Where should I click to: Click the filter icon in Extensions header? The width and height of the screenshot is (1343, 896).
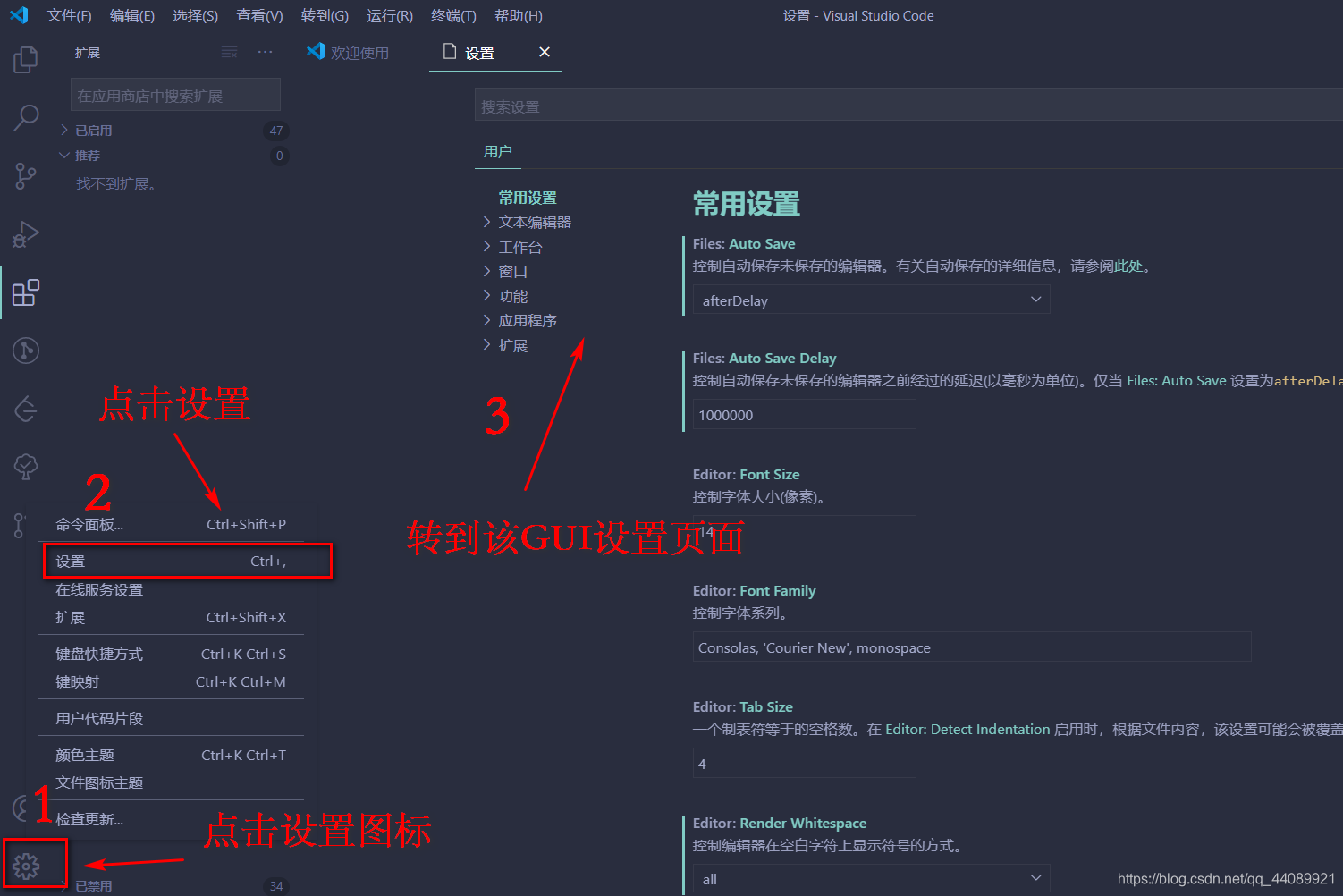[230, 53]
